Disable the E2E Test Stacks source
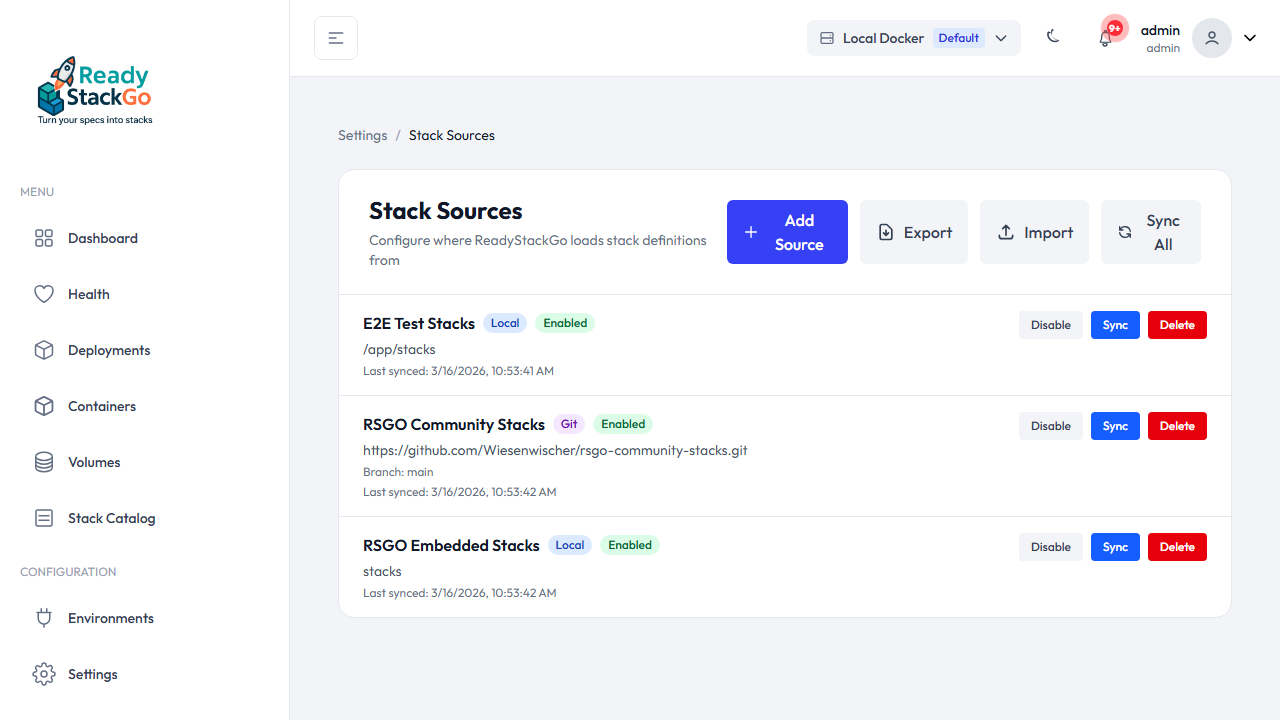1280x720 pixels. (1050, 324)
